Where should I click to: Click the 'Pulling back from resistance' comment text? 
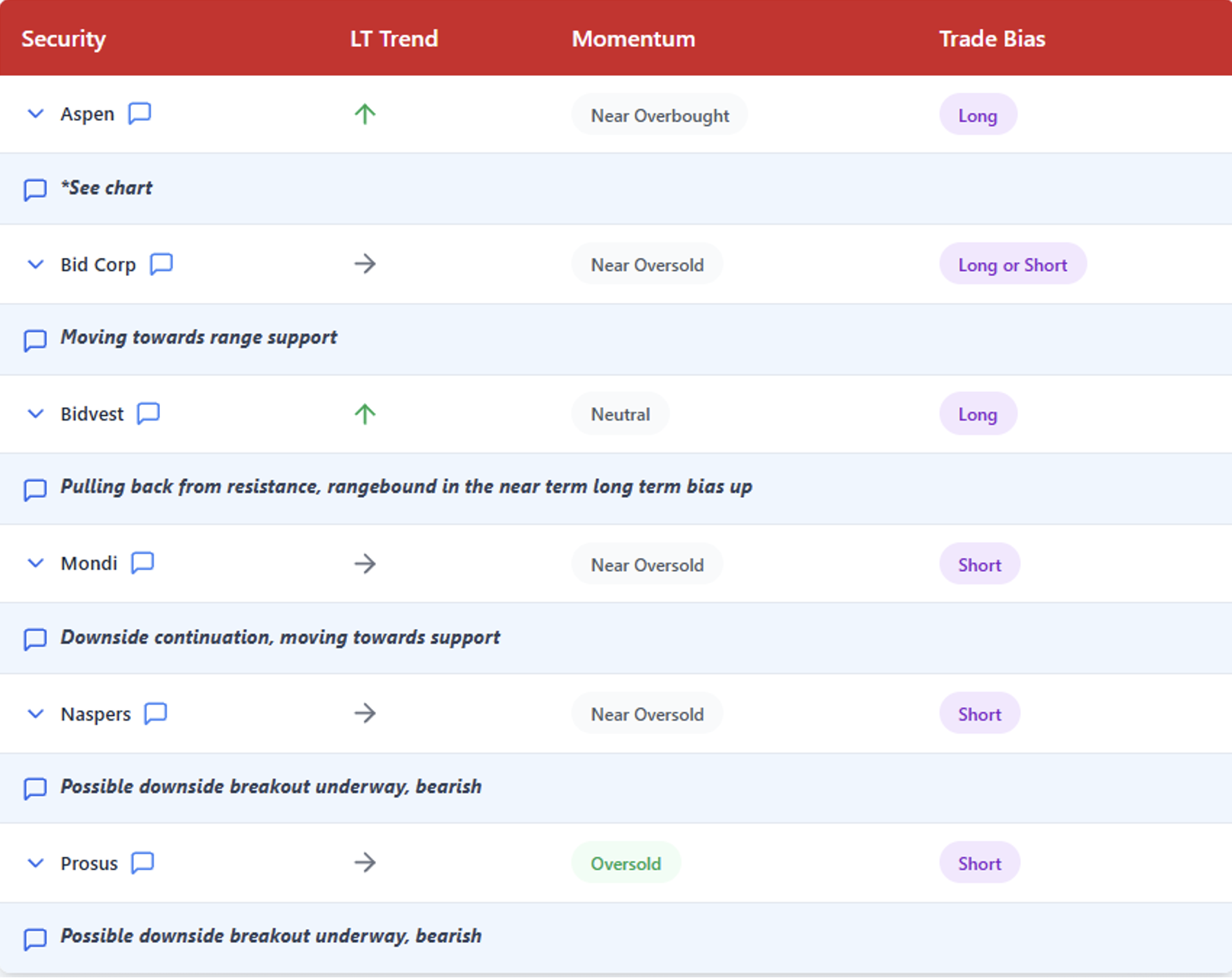tap(406, 487)
